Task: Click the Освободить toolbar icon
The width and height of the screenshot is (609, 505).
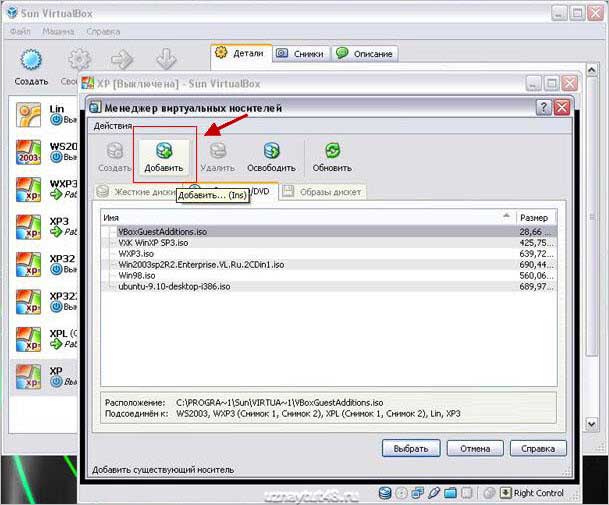Action: (271, 151)
